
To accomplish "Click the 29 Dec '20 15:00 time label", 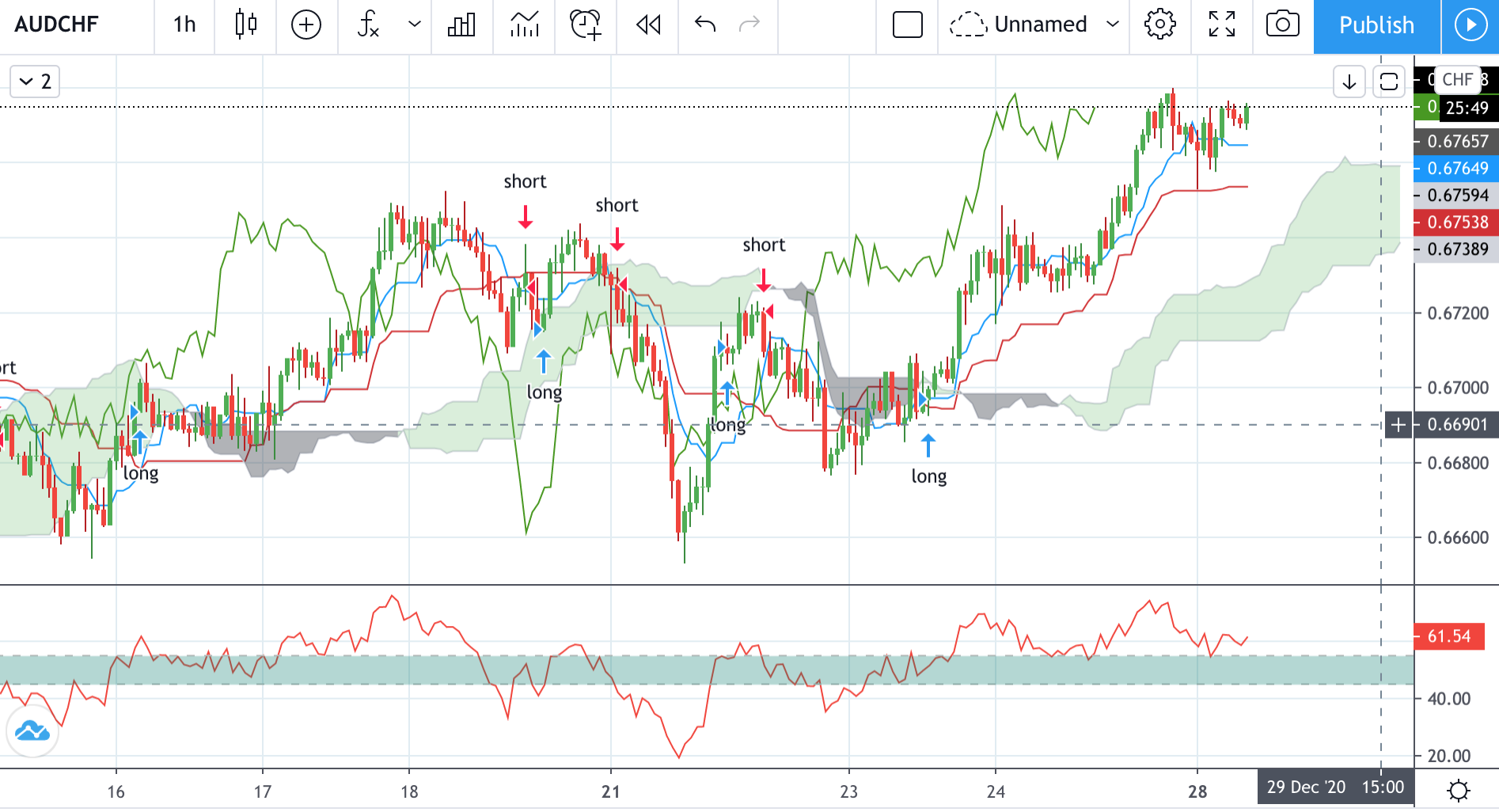I will tap(1335, 787).
